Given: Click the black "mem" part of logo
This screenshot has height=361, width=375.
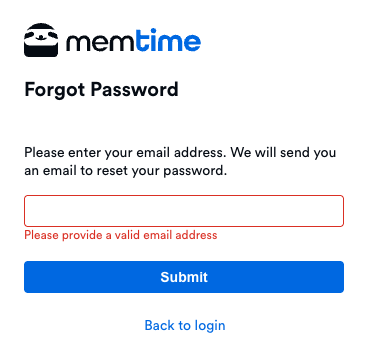Looking at the screenshot, I should point(101,43).
